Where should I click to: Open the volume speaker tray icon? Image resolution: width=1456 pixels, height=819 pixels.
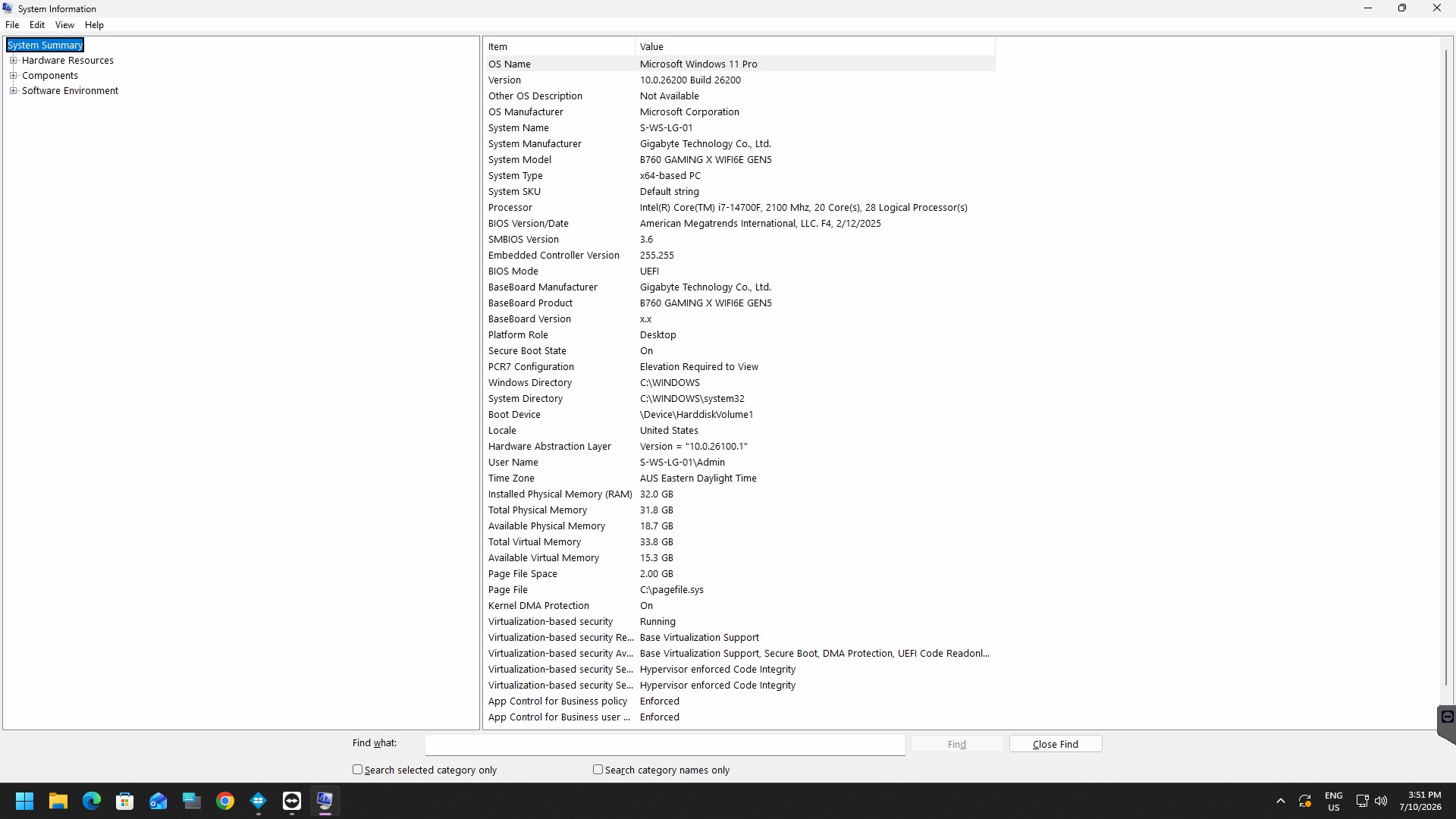[x=1381, y=801]
